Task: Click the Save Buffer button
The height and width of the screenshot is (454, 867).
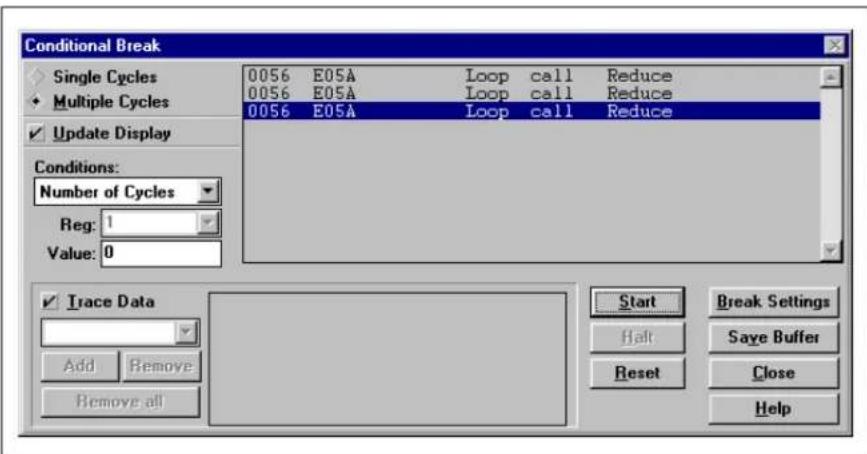Action: click(x=773, y=337)
